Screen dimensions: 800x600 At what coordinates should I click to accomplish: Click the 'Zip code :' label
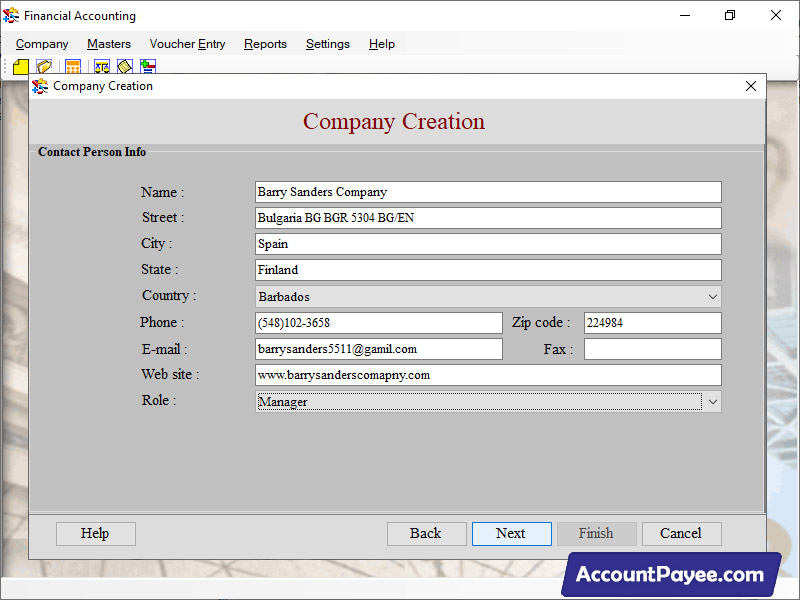click(x=541, y=322)
